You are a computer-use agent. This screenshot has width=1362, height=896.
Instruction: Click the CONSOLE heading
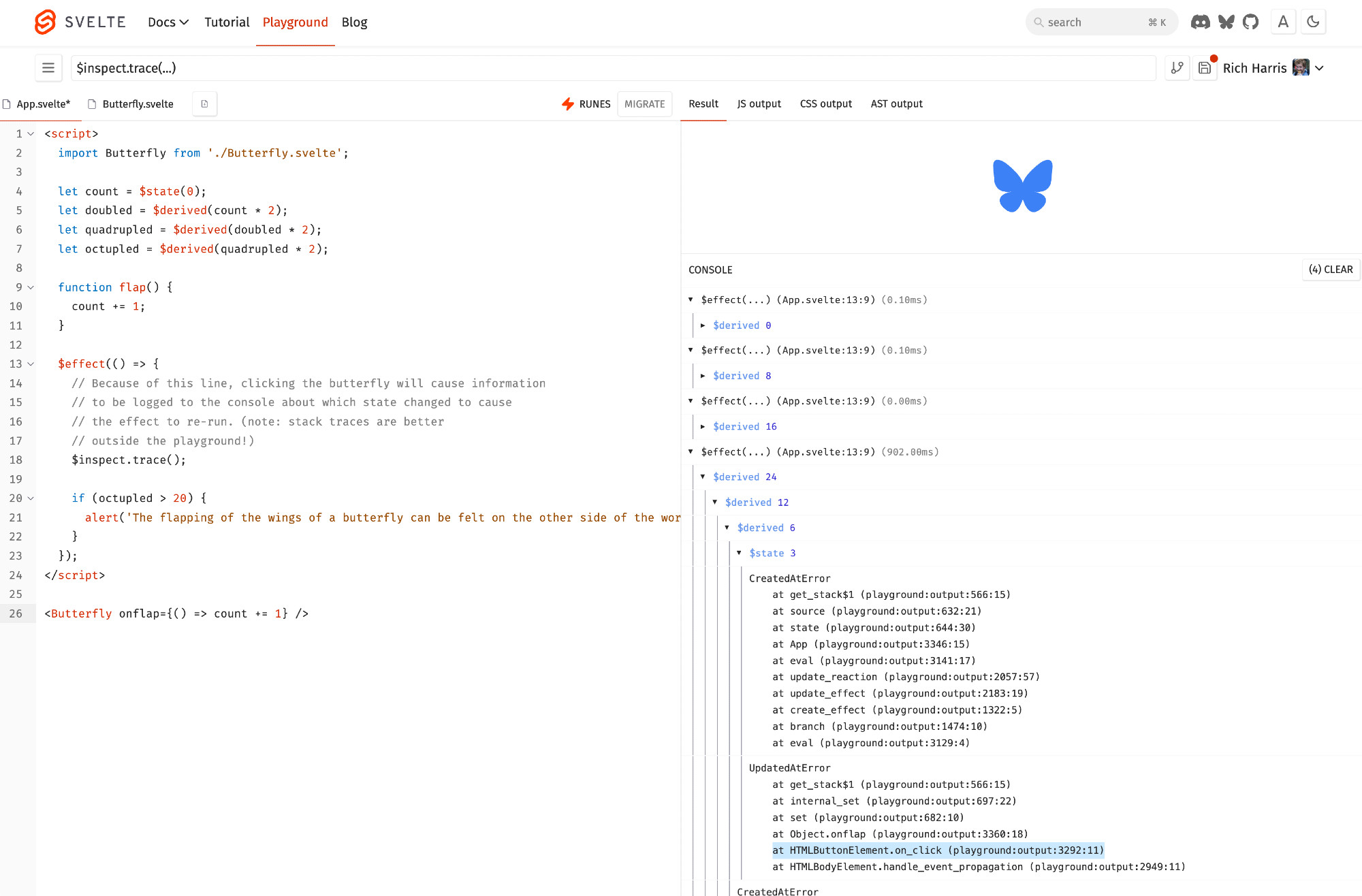[x=710, y=270]
